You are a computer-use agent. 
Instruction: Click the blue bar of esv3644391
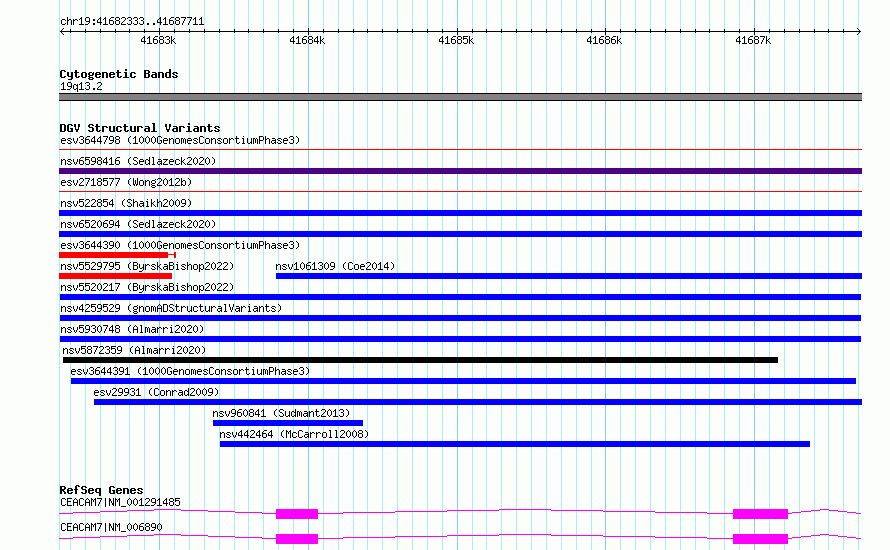pyautogui.click(x=463, y=381)
